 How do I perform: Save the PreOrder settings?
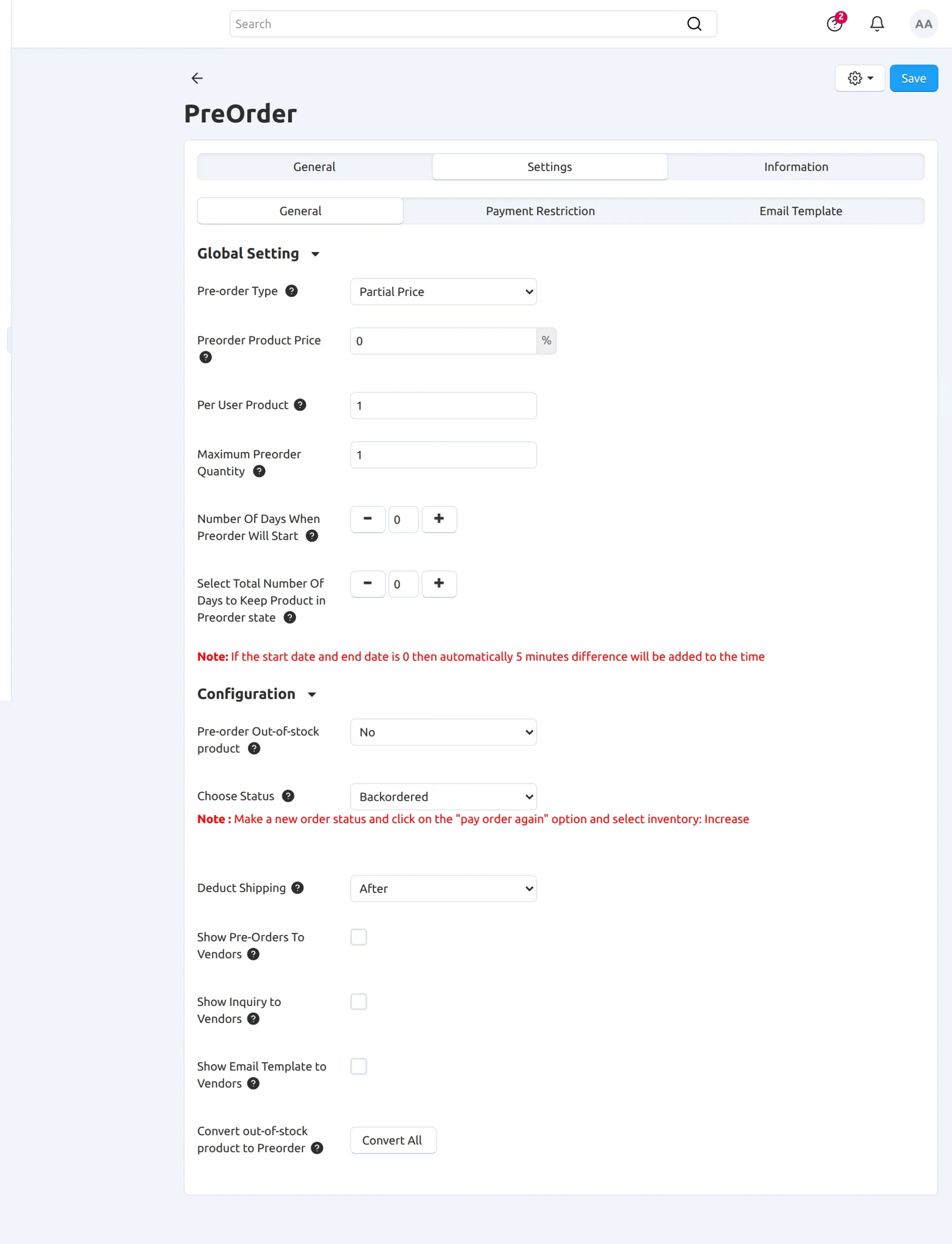coord(913,78)
